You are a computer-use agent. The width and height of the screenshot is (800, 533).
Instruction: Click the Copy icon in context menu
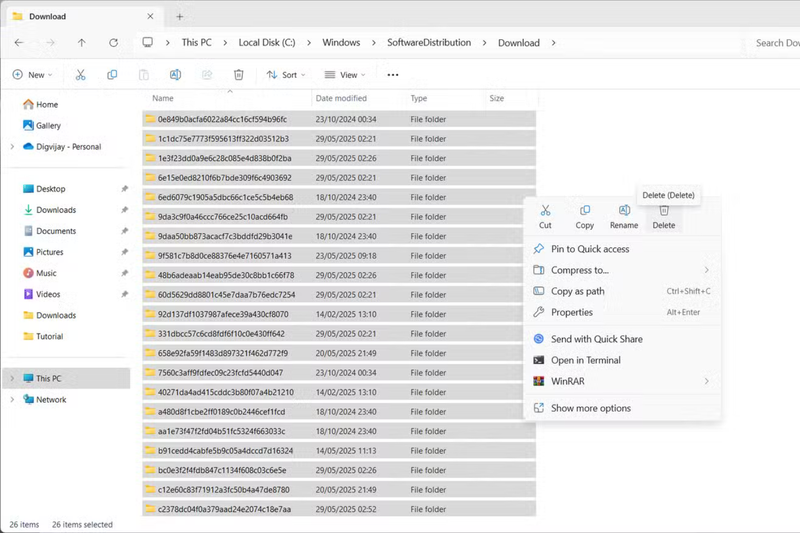(x=585, y=211)
